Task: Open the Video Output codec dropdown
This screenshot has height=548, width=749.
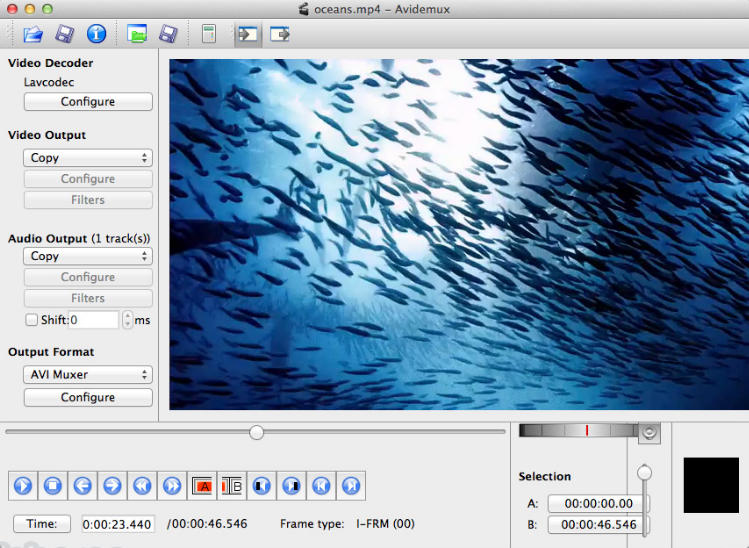Action: coord(88,158)
